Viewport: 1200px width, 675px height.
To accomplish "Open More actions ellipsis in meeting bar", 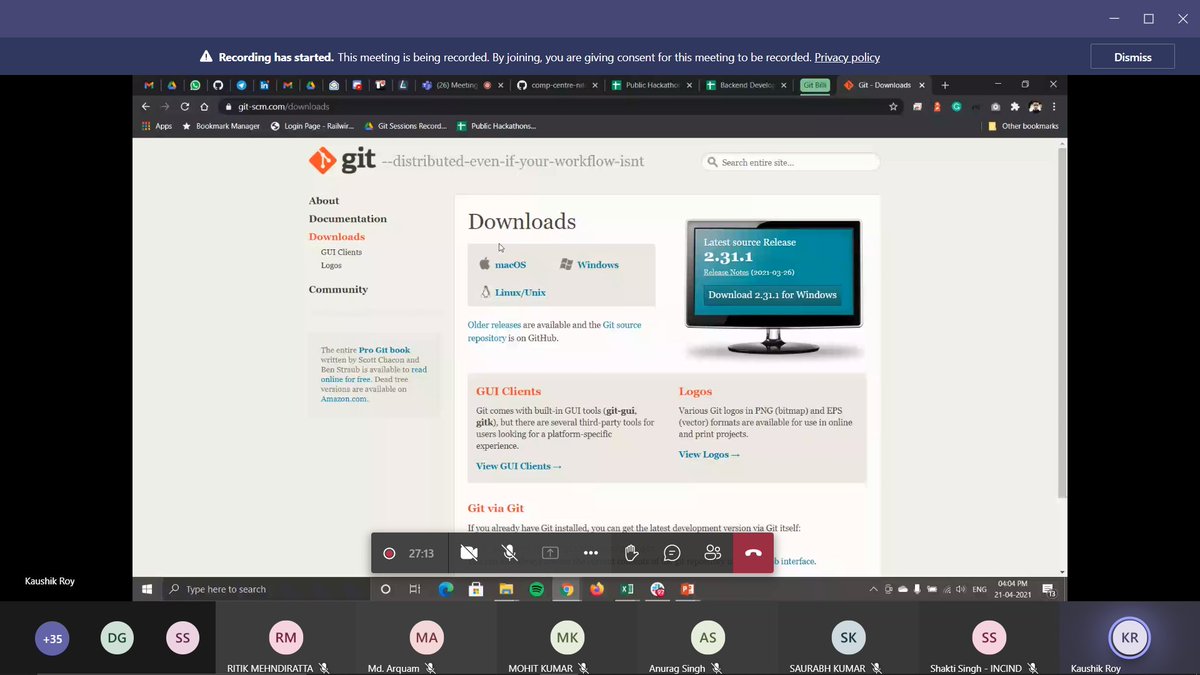I will pos(591,553).
